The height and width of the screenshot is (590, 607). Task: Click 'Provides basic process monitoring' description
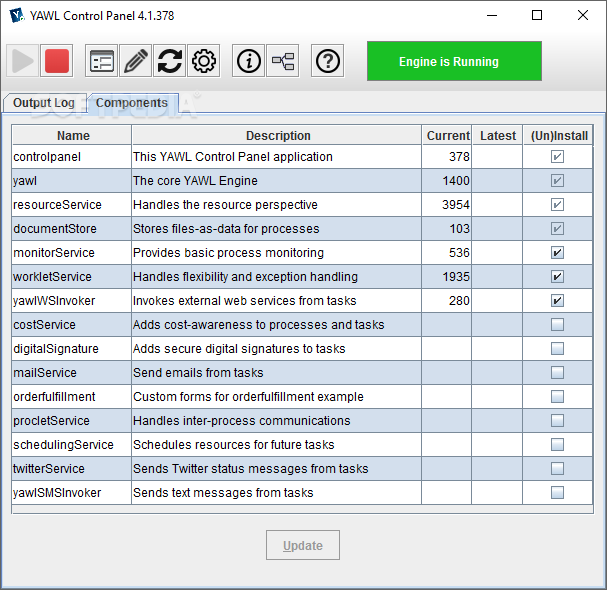coord(277,253)
